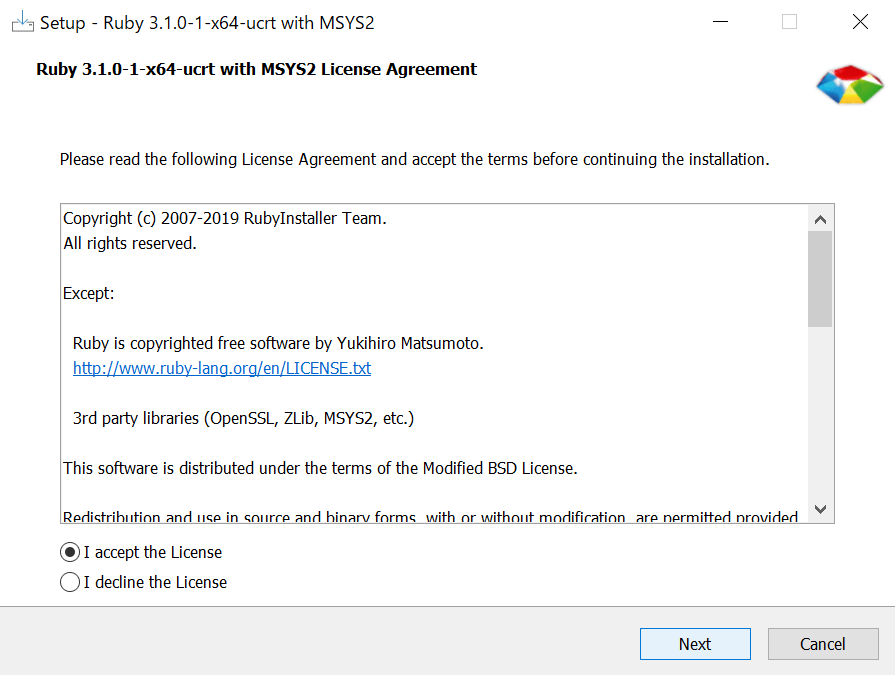Cancel the Ruby installation

click(x=822, y=644)
